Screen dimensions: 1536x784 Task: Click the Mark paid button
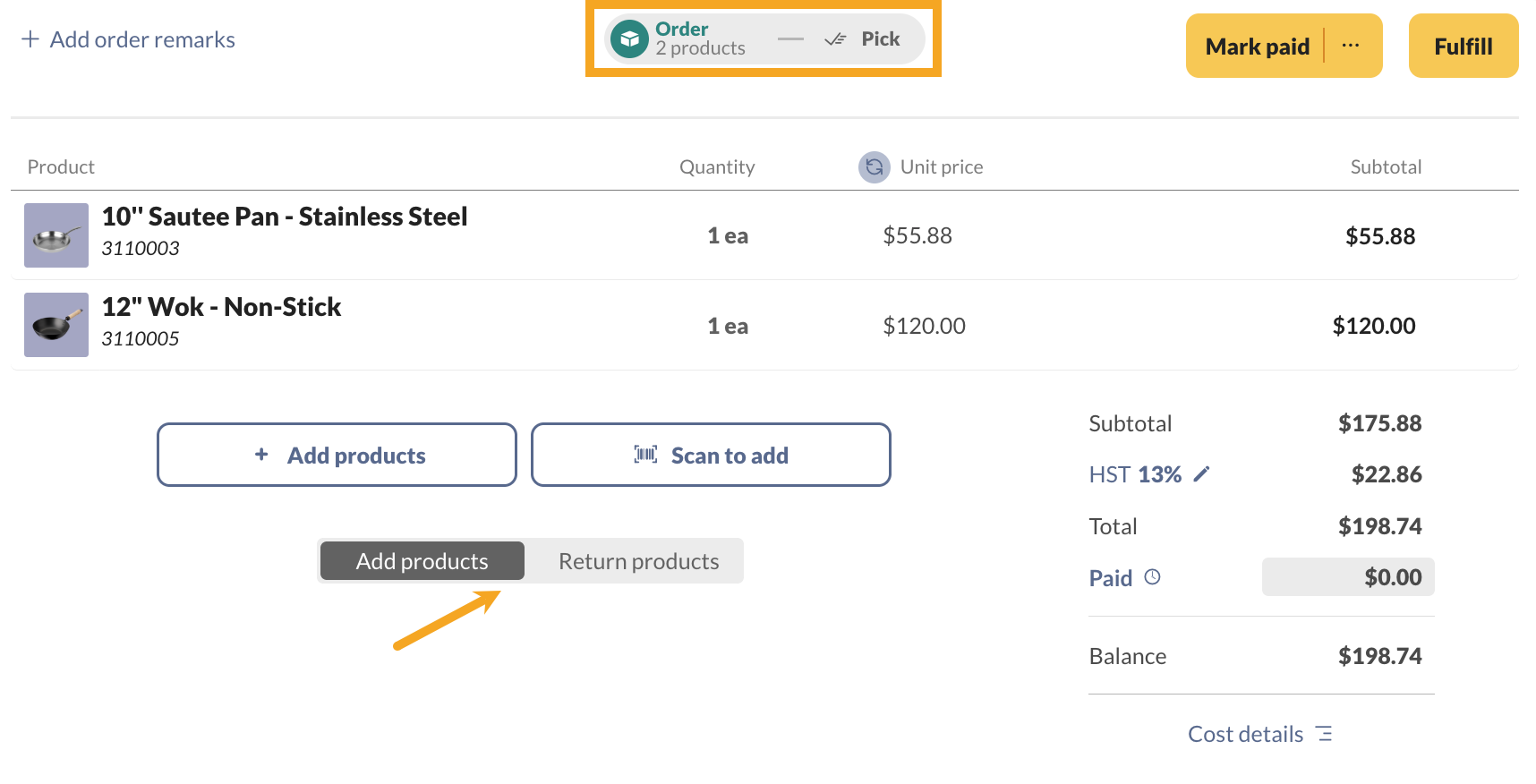point(1256,47)
